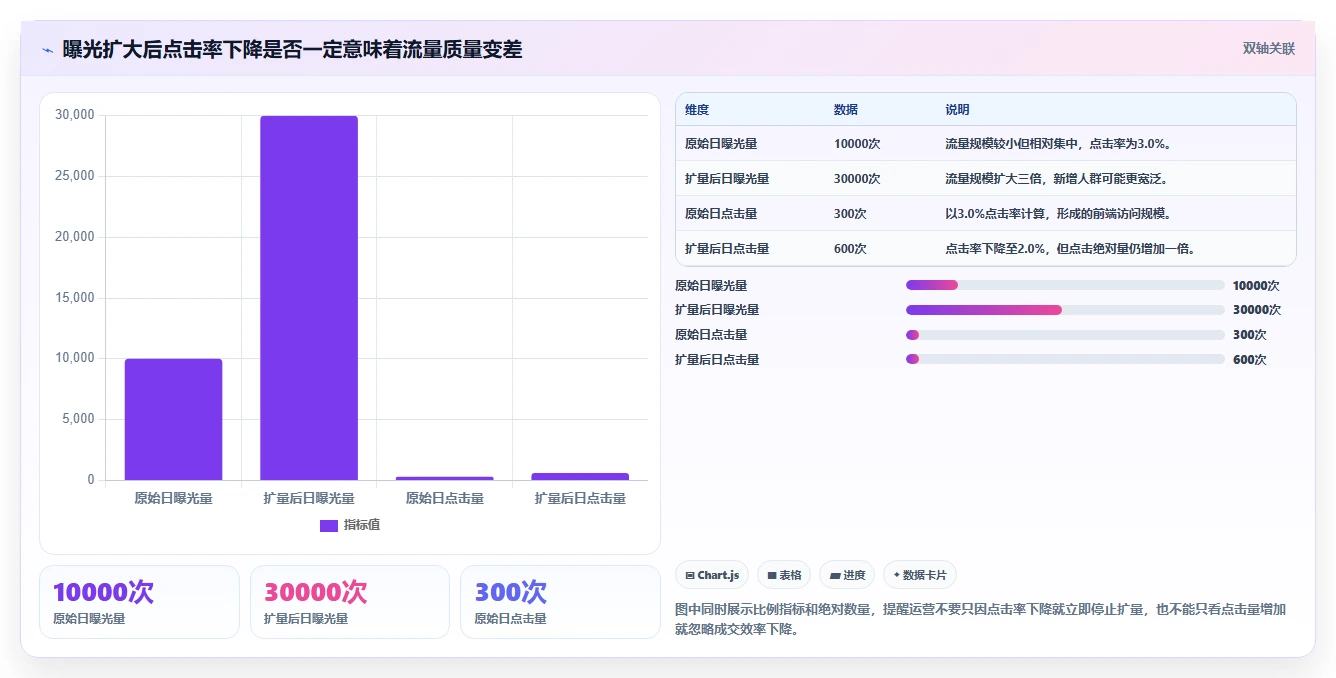This screenshot has width=1336, height=678.
Task: Click description 流量规模扩大三倍，新增人群可能更宽泛。
Action: tap(1057, 179)
